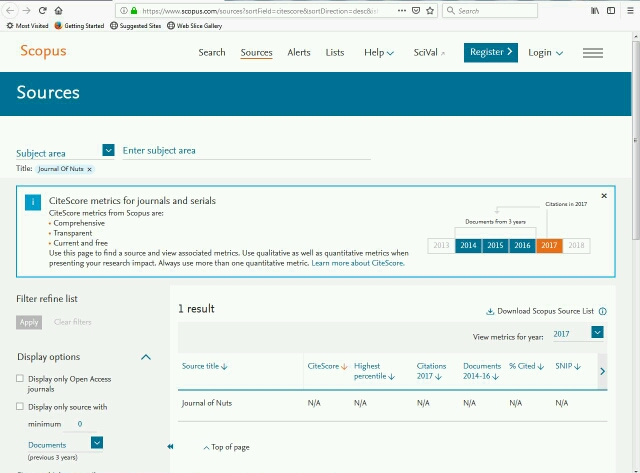Collapse the filter panel with the double-arrow icon

coord(170,446)
